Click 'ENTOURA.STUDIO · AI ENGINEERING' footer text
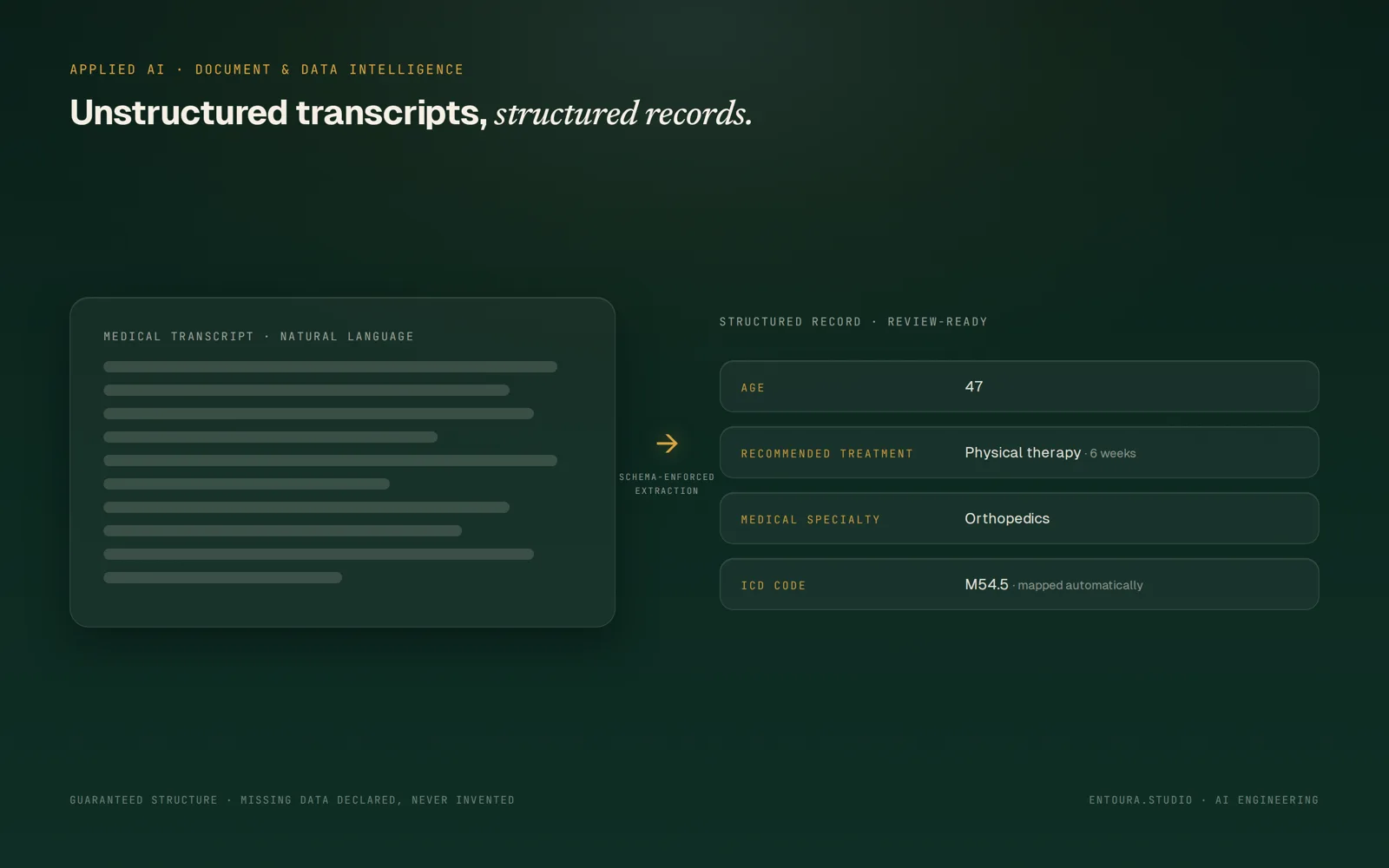The image size is (1389, 868). [x=1203, y=800]
